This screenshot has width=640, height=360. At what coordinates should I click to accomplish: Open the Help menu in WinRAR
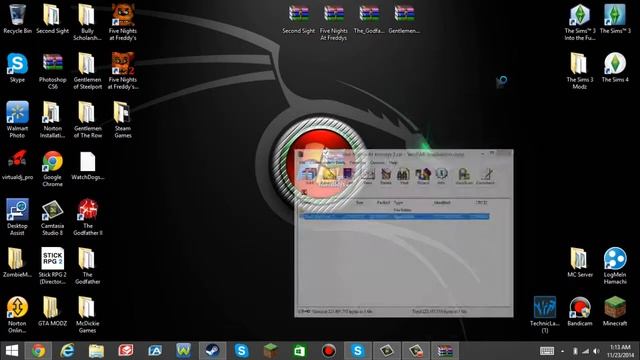coord(393,162)
